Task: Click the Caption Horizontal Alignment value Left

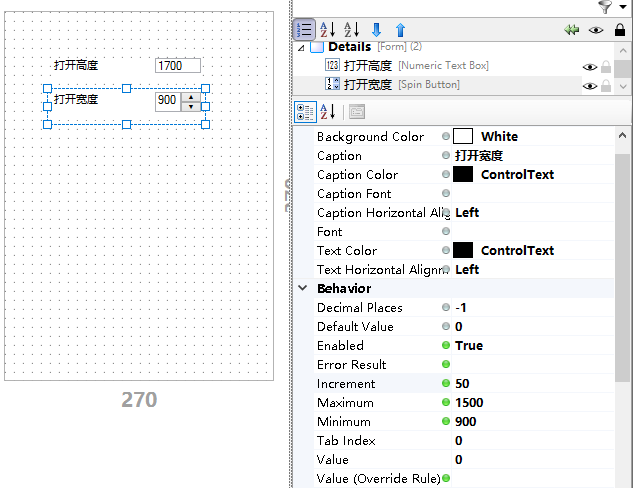Action: point(467,212)
